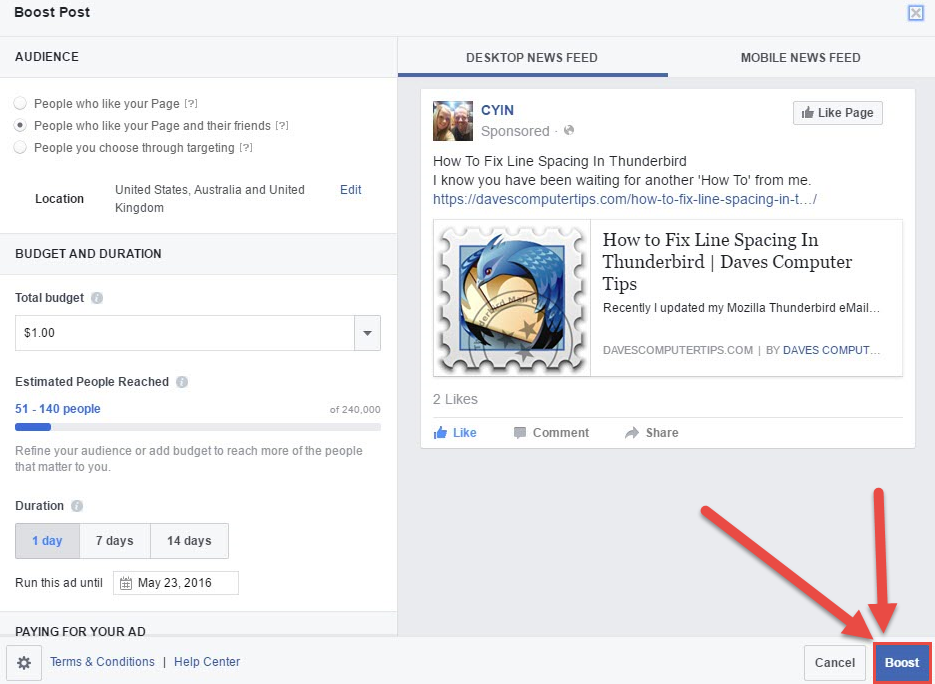Viewport: 935px width, 684px height.
Task: Click the 'DAVESCOMPUTERTIPS.COM' source text
Action: [678, 350]
